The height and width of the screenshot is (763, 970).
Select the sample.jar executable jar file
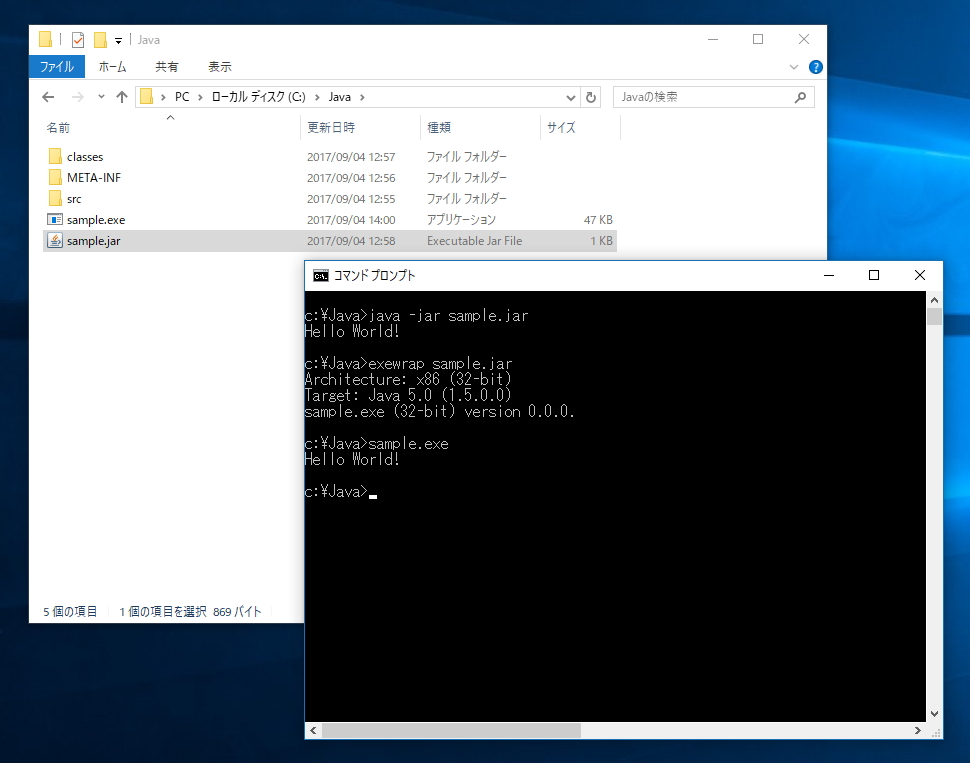tap(93, 240)
